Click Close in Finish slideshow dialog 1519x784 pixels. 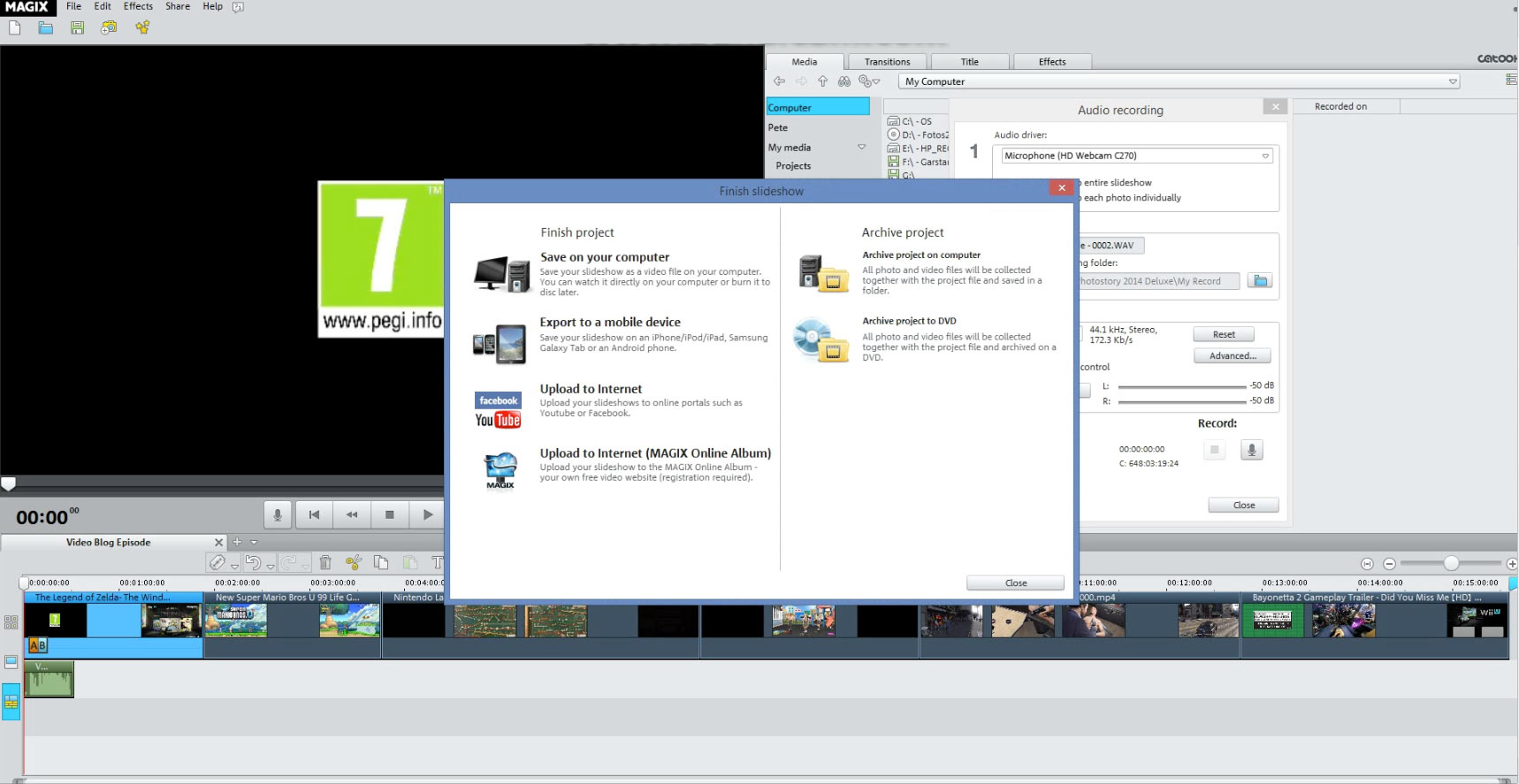click(1015, 582)
